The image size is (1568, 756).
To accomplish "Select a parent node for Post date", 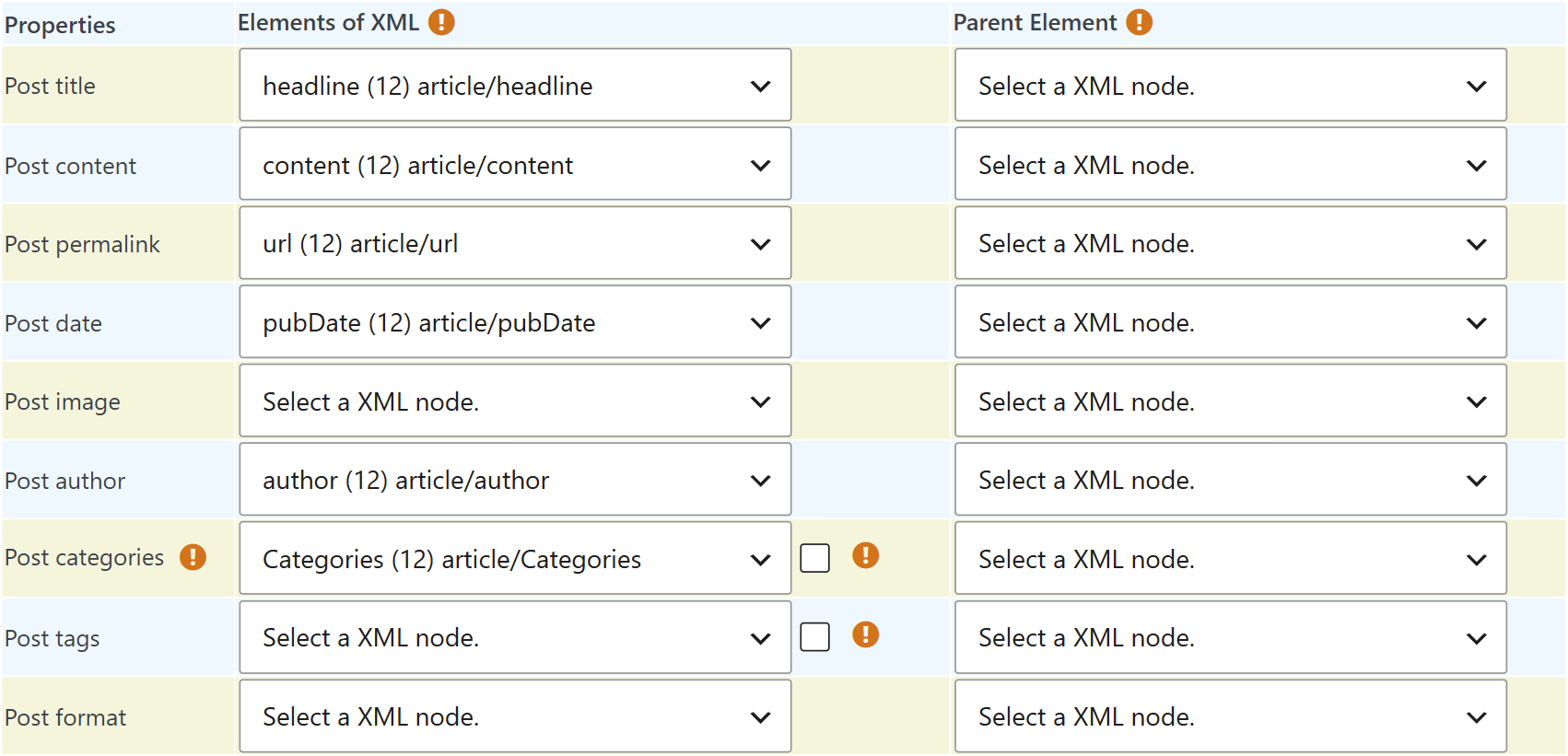I will 1231,322.
